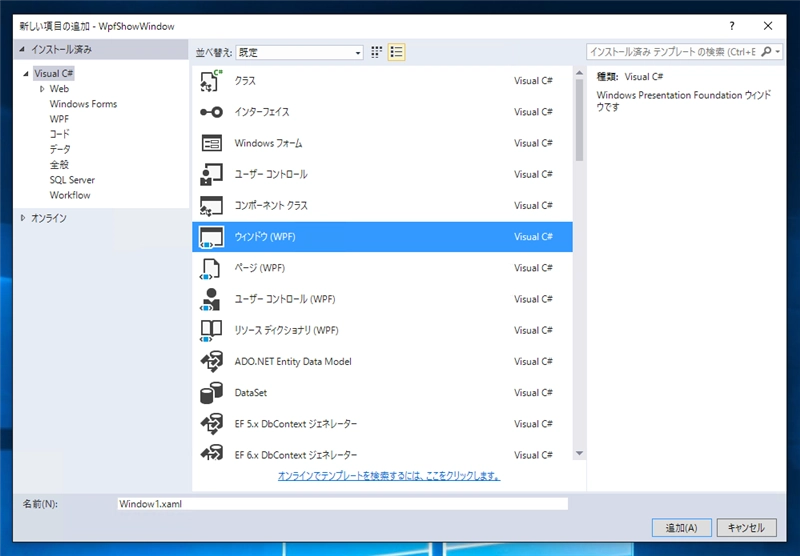
Task: Collapse the インストール済み section
Action: pyautogui.click(x=22, y=49)
